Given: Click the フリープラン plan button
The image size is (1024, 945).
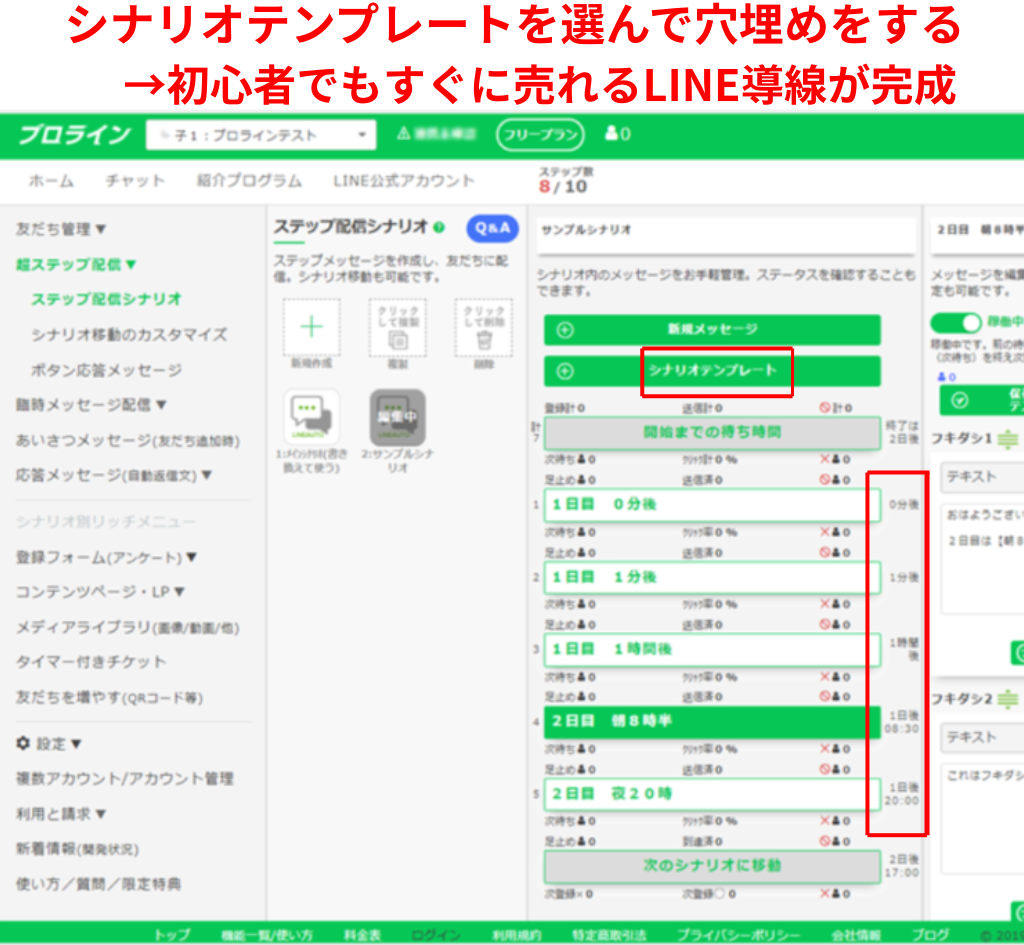Looking at the screenshot, I should [540, 135].
